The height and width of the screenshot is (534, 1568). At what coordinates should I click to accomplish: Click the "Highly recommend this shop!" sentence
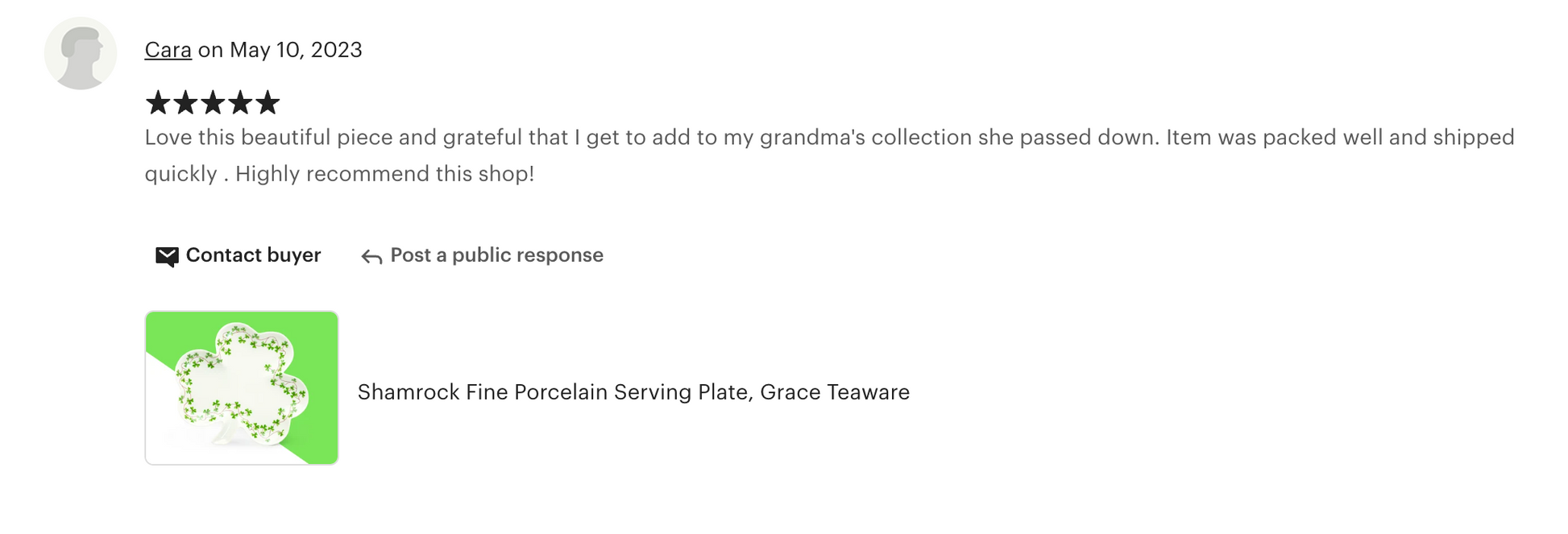(x=384, y=174)
